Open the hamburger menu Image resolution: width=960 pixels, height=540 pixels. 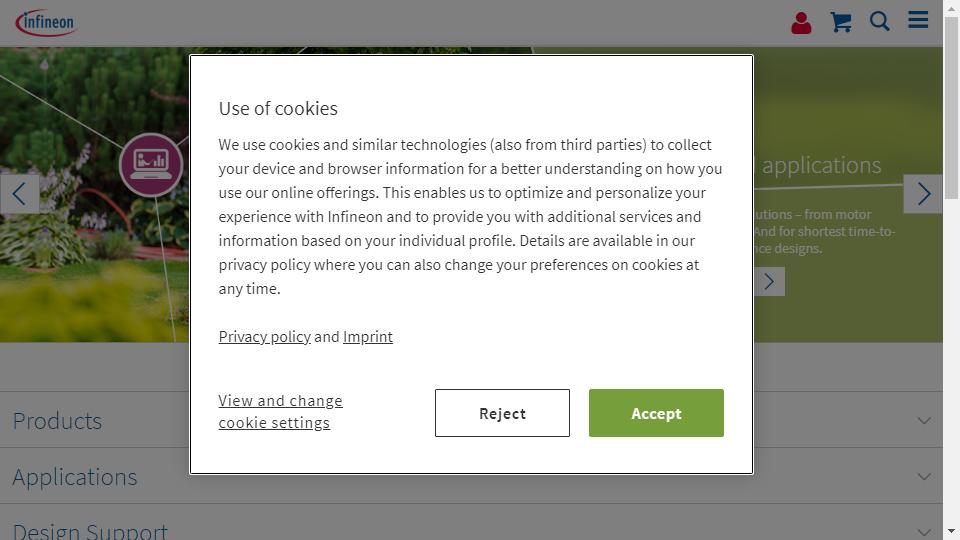pos(918,20)
